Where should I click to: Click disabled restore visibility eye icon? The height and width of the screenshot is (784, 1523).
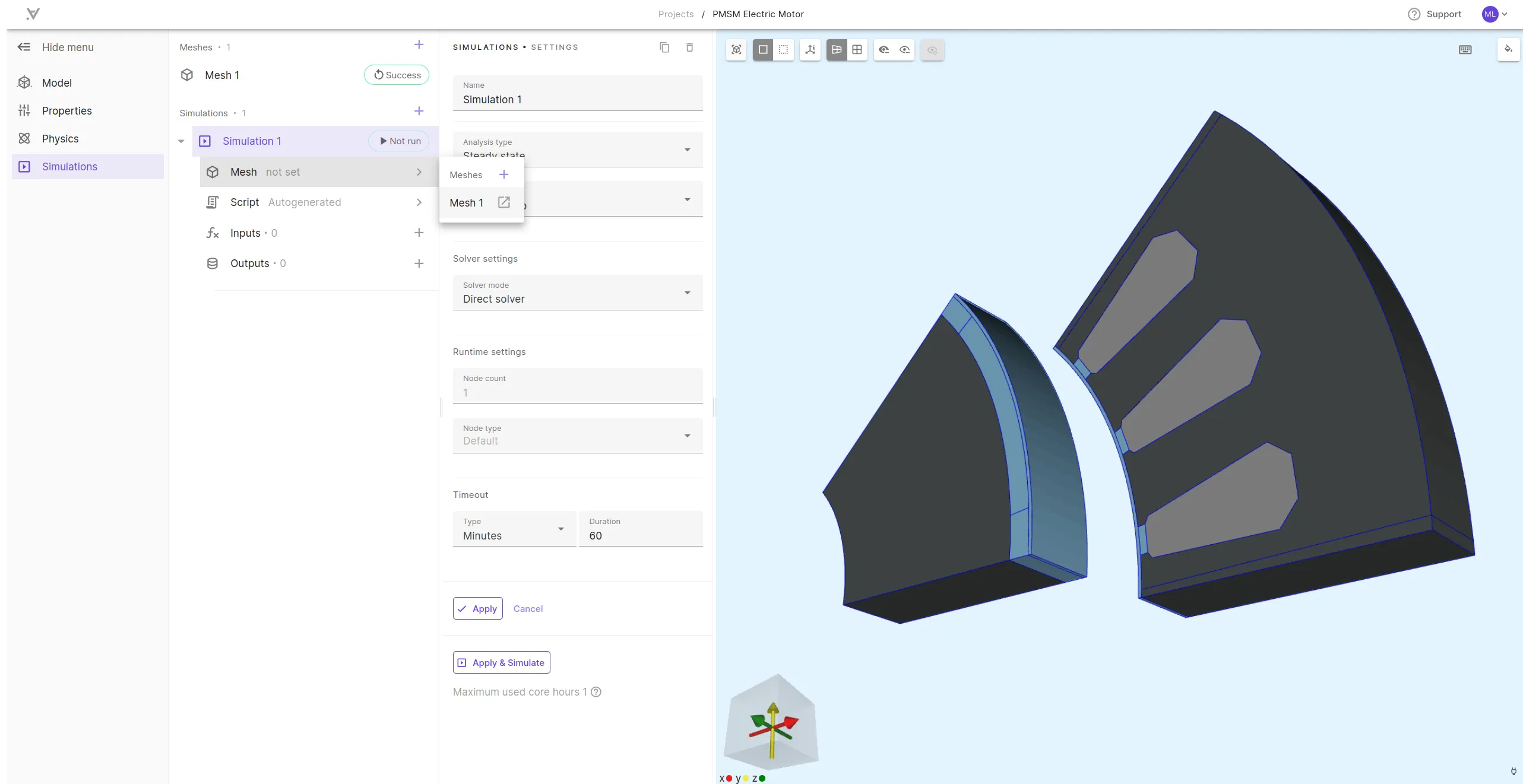[932, 50]
